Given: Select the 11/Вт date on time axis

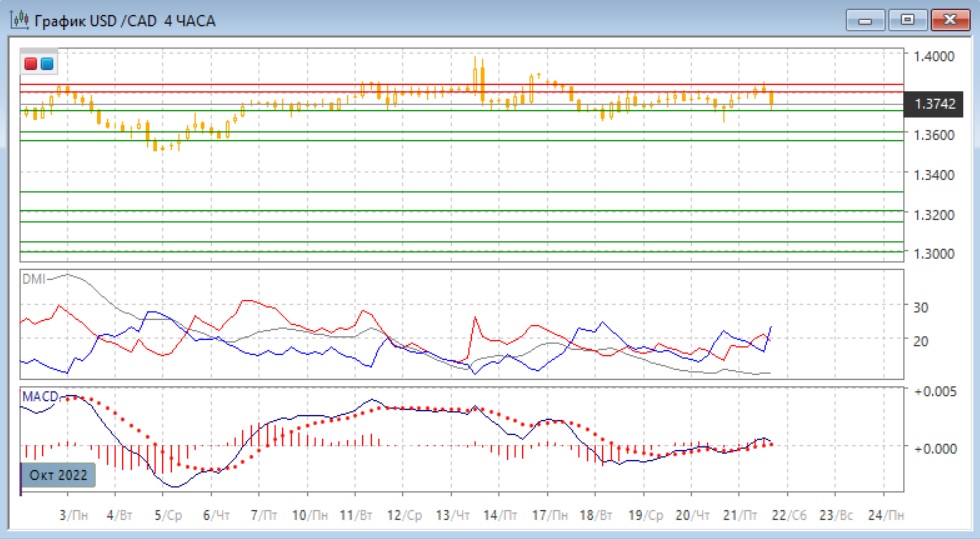Looking at the screenshot, I should [359, 515].
